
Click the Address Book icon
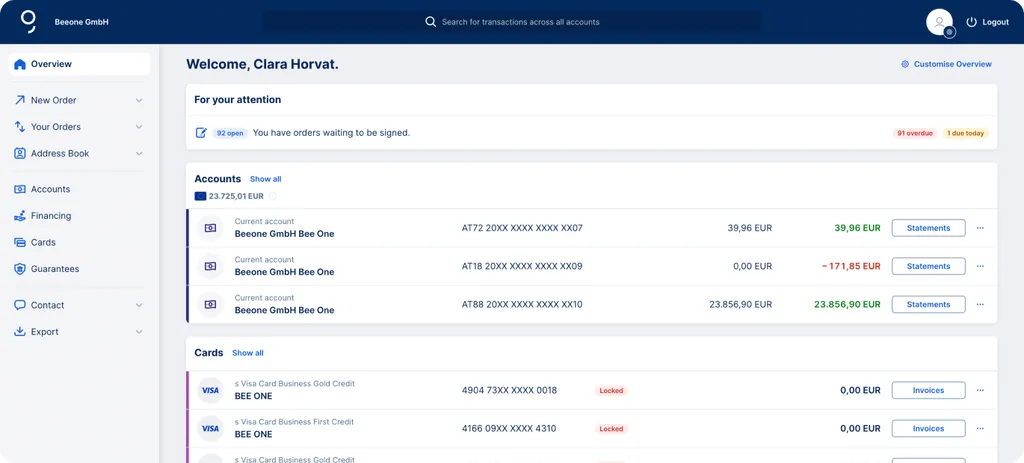[x=20, y=153]
